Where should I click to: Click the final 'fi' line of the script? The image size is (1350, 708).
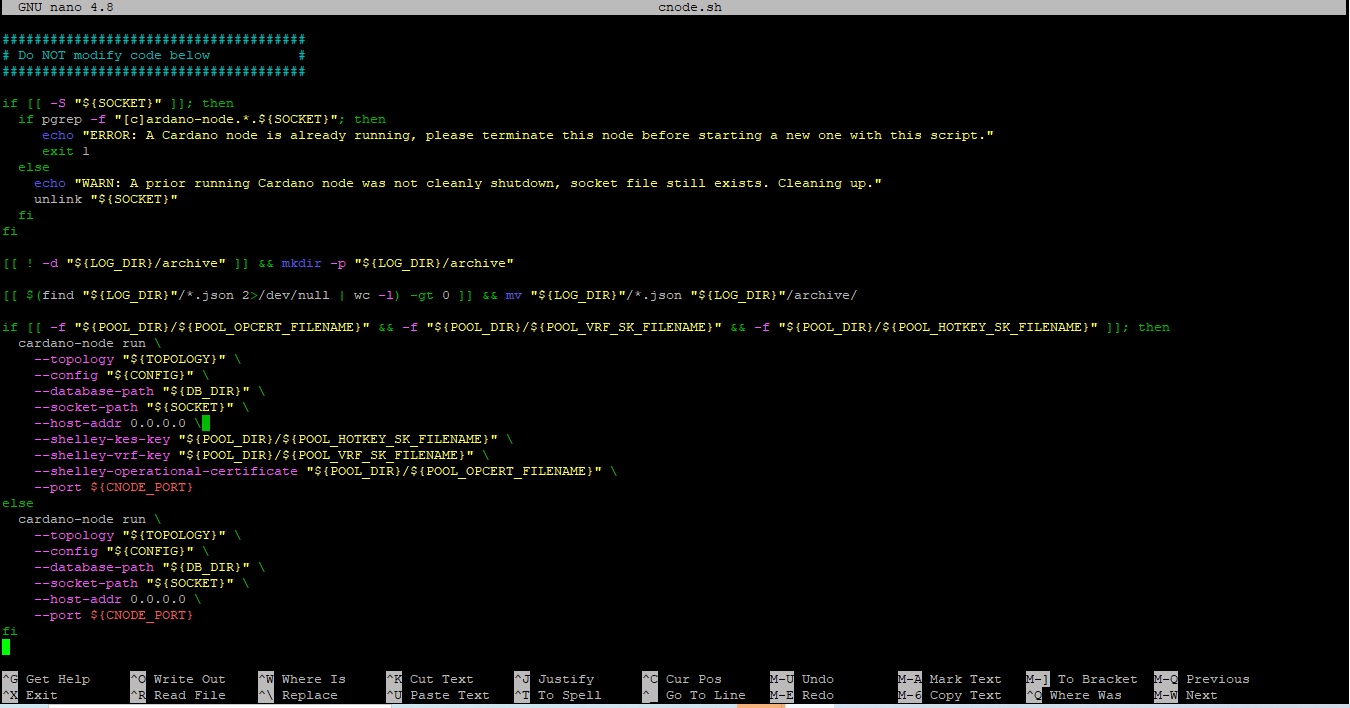(10, 631)
